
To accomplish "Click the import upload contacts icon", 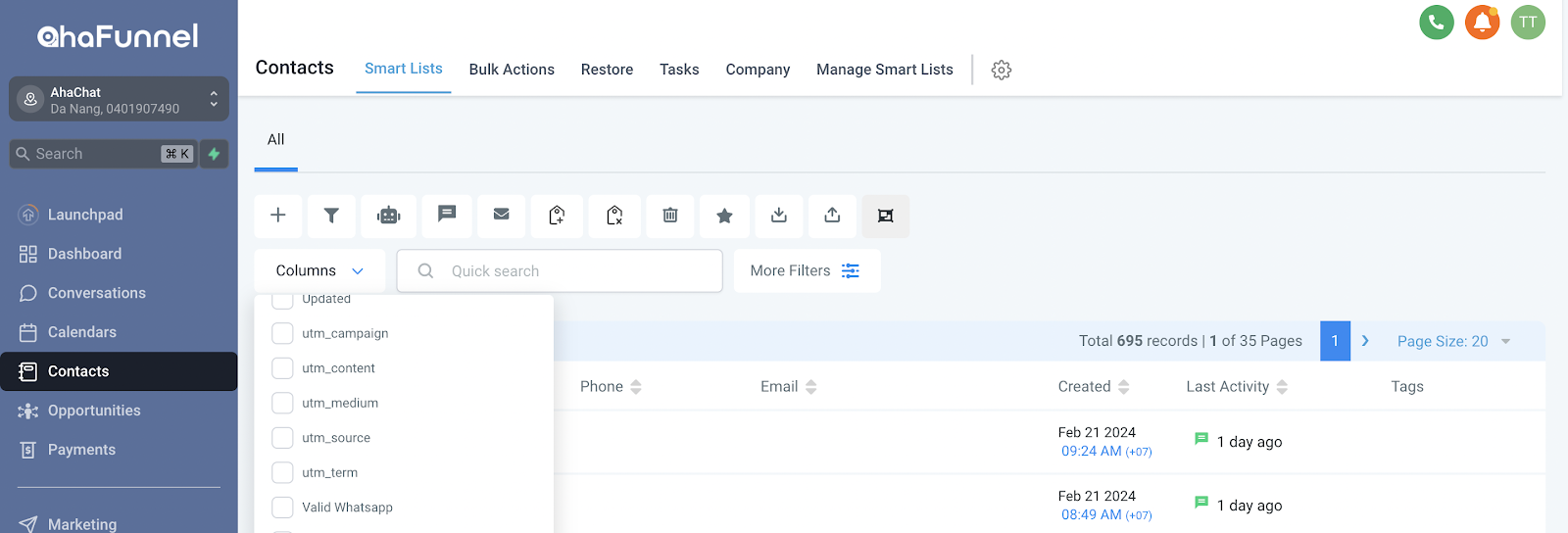I will (x=832, y=216).
